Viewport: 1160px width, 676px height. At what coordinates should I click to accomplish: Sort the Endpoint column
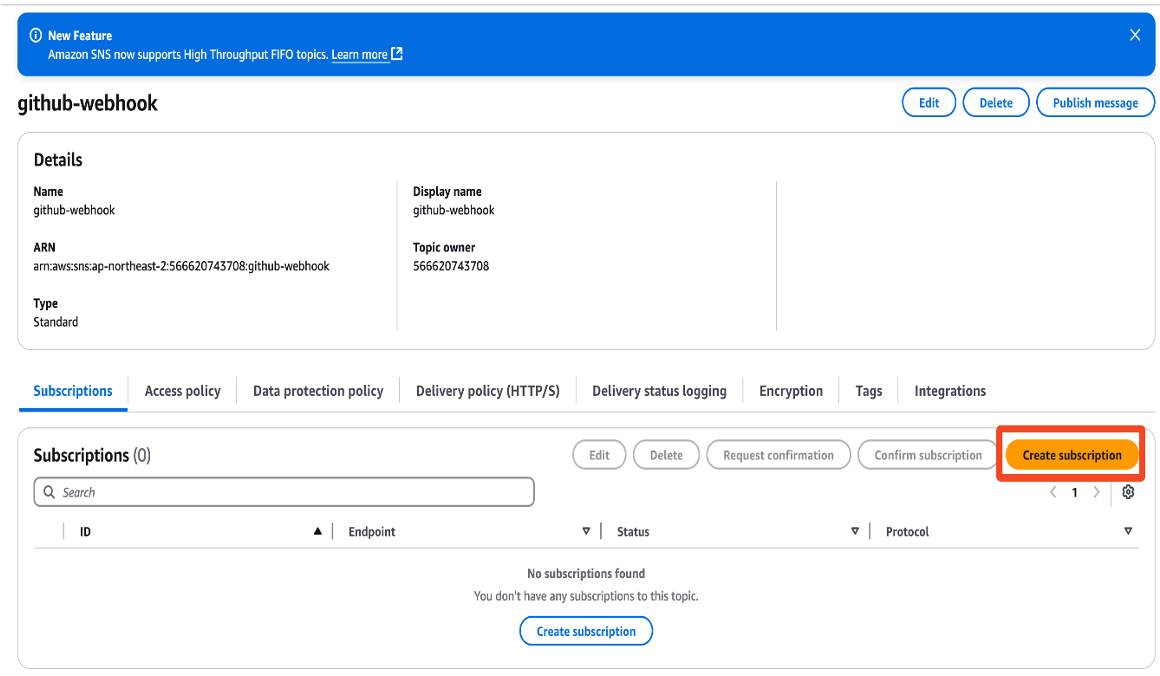coord(586,531)
